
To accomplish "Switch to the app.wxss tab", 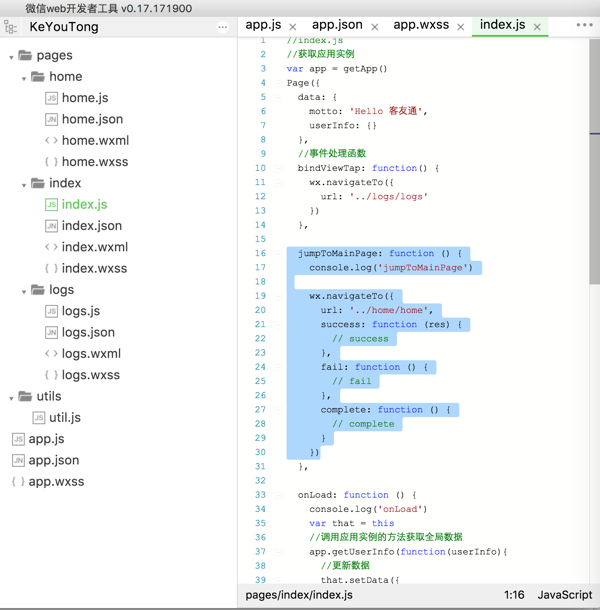I will pos(421,25).
